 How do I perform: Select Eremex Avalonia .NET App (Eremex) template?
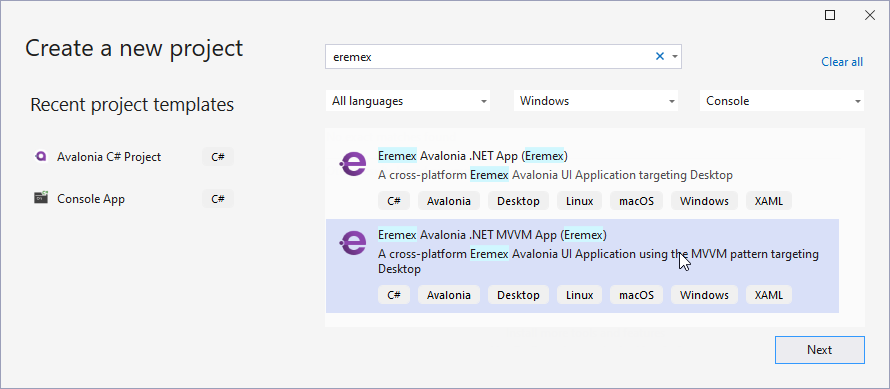[x=472, y=156]
